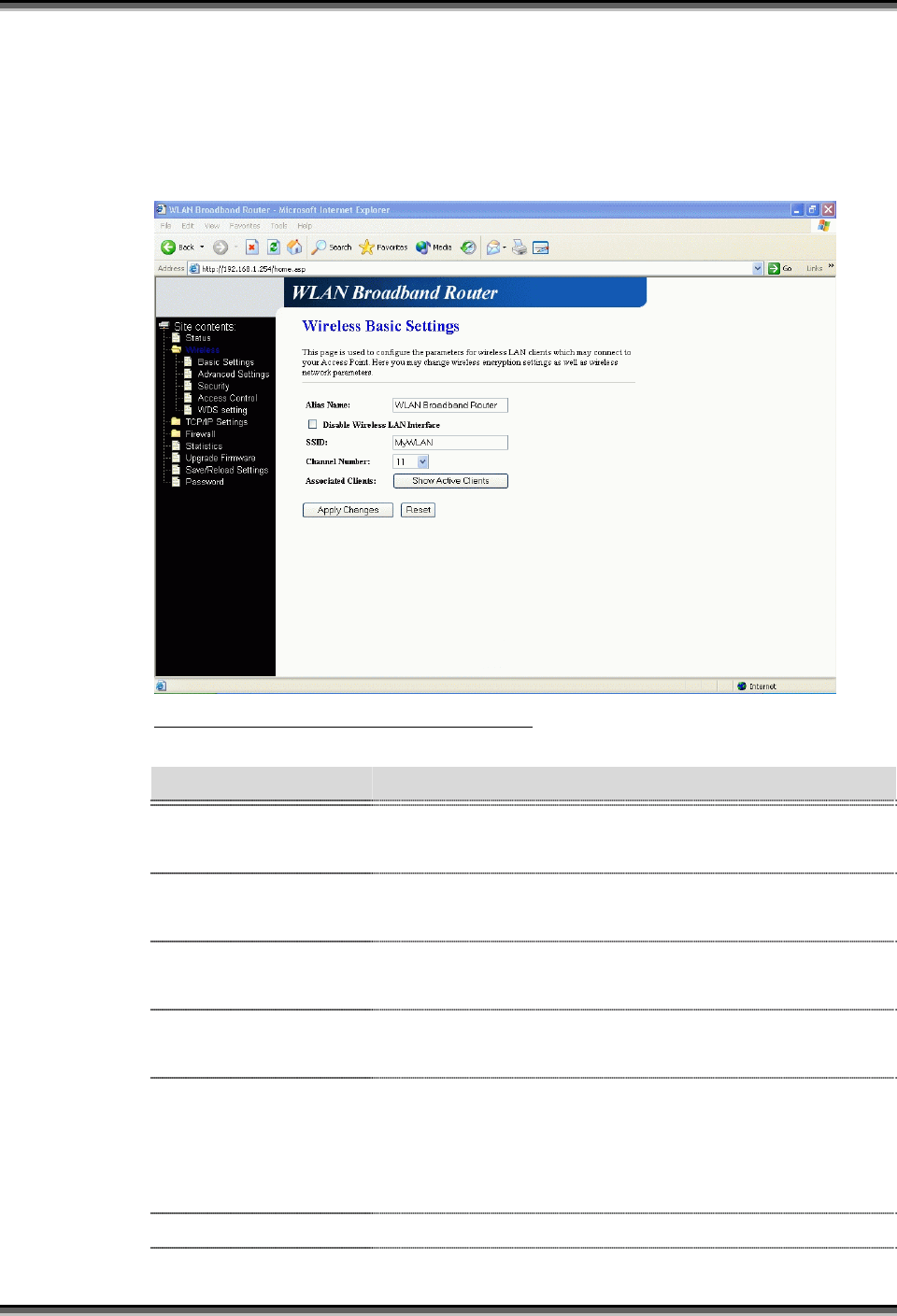897x1316 pixels.
Task: Open the Edit menu
Action: coord(188,225)
